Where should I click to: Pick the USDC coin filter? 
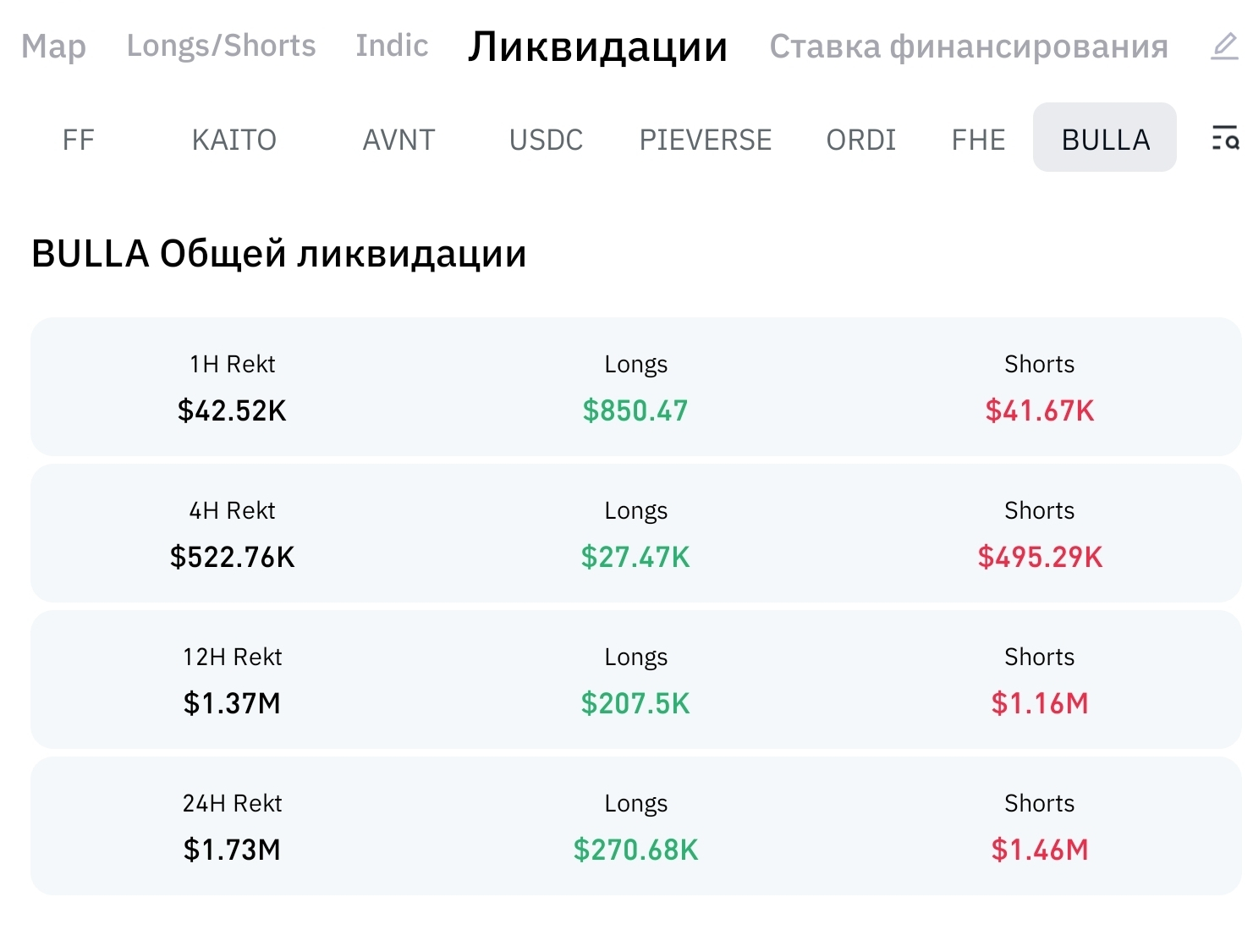point(546,140)
